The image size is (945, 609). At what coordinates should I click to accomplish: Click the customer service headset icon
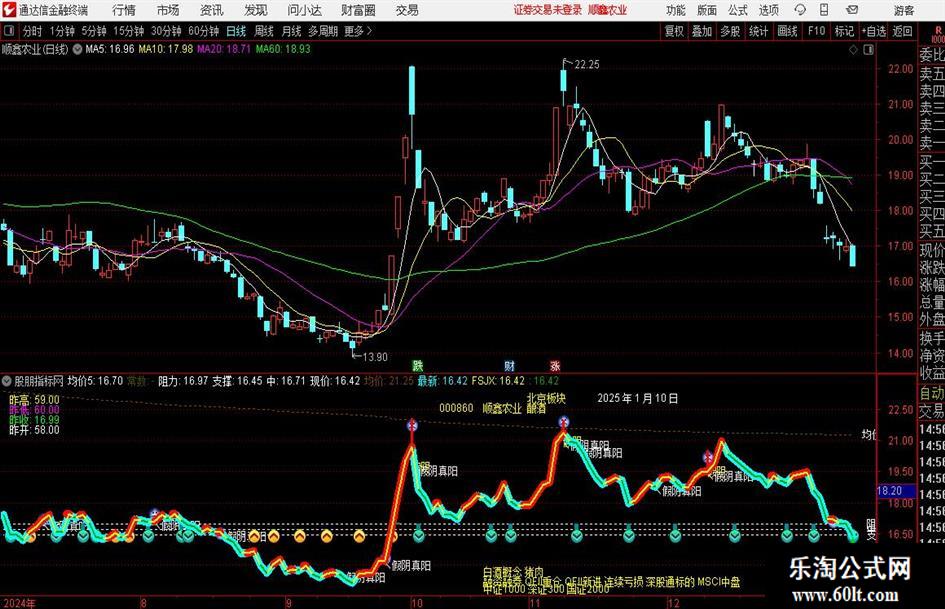coord(800,10)
